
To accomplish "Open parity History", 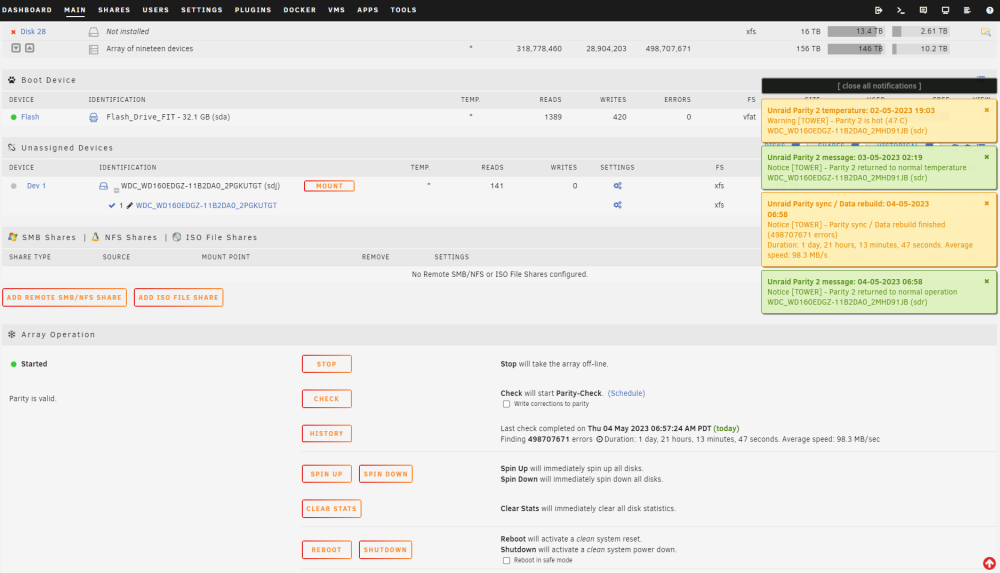I will [x=327, y=433].
